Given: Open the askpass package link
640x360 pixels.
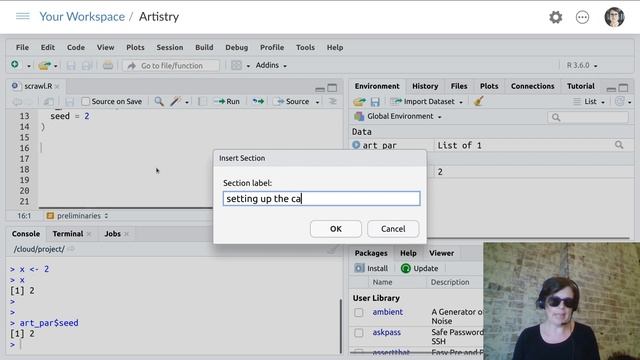Looking at the screenshot, I should click(x=386, y=332).
